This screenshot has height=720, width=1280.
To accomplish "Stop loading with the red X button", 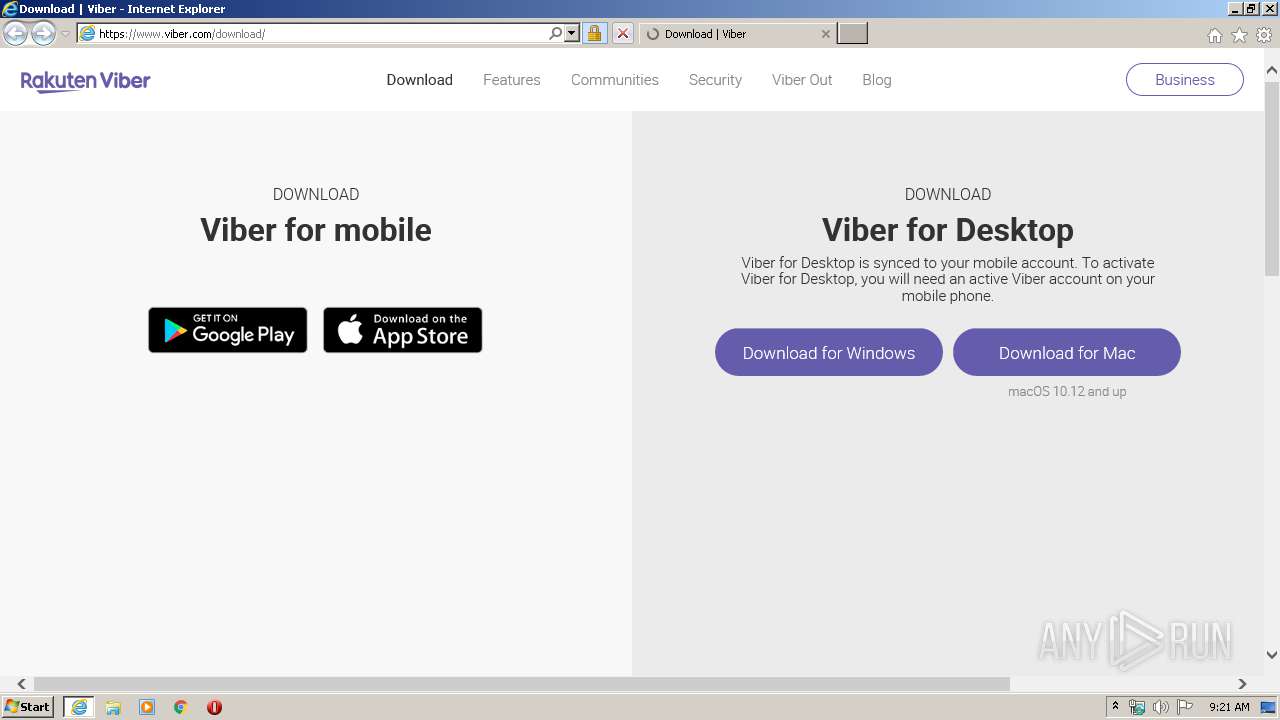I will point(622,34).
